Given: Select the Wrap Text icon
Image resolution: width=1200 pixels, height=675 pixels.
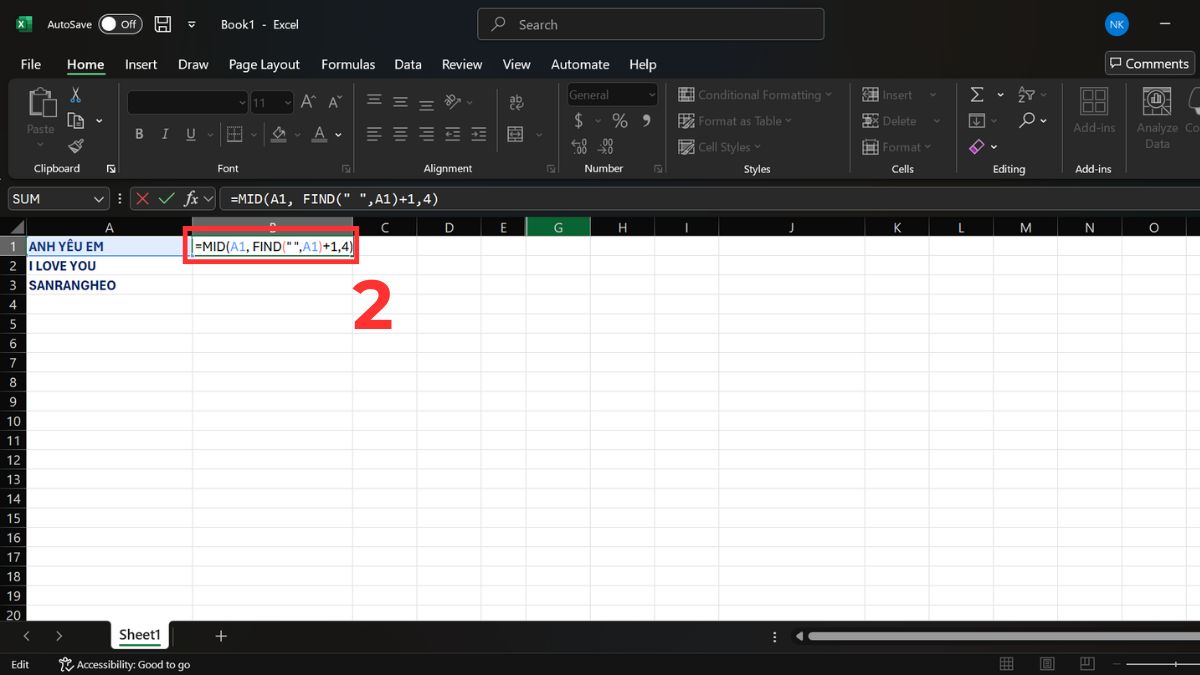Looking at the screenshot, I should click(x=517, y=101).
